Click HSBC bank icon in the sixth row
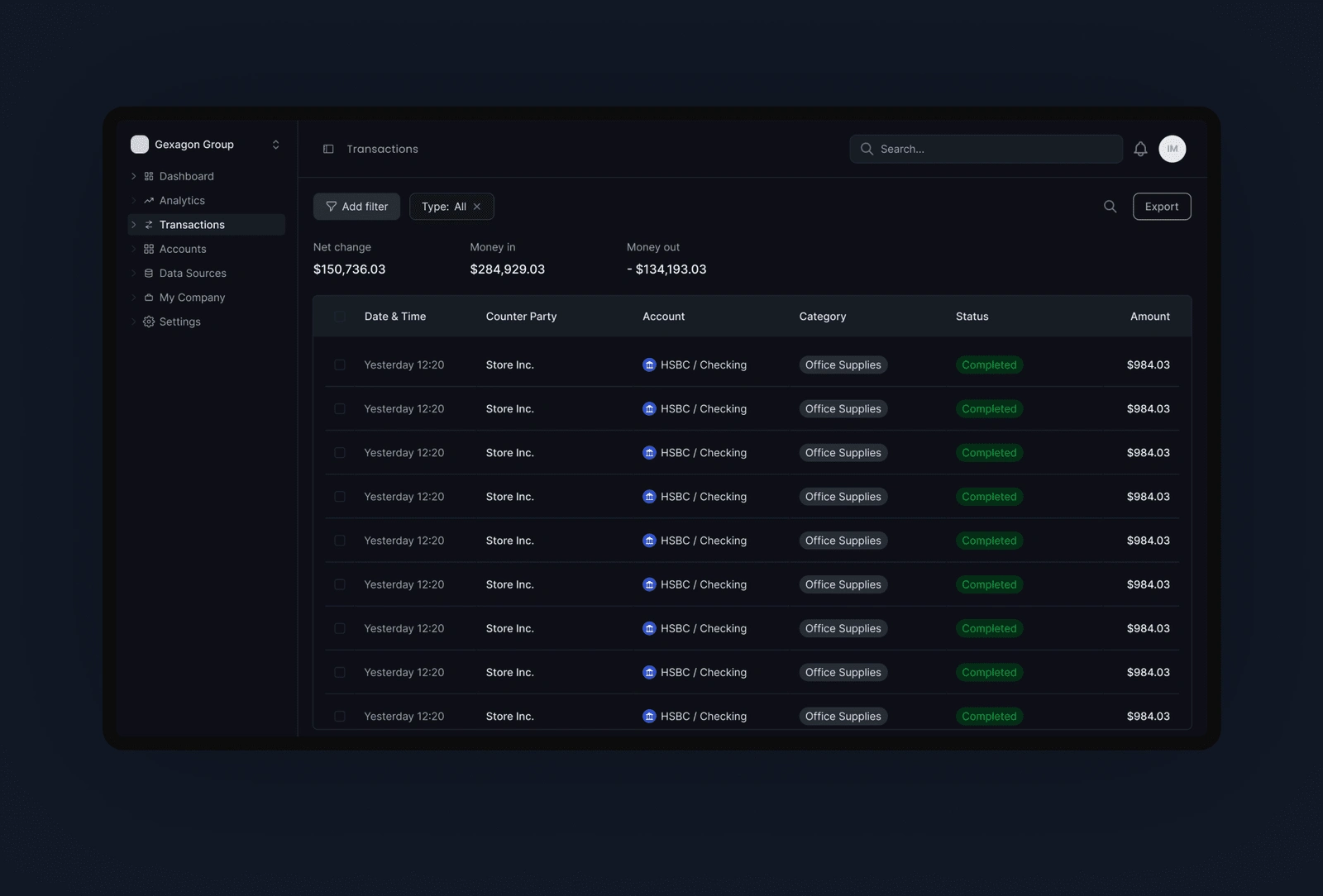 pyautogui.click(x=649, y=584)
